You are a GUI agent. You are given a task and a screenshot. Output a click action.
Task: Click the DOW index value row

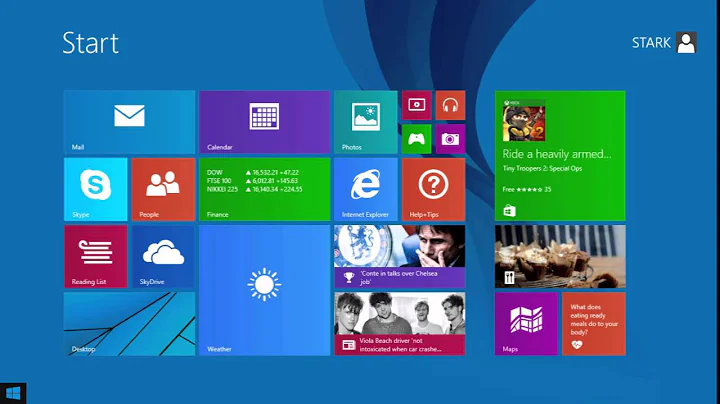tap(253, 173)
